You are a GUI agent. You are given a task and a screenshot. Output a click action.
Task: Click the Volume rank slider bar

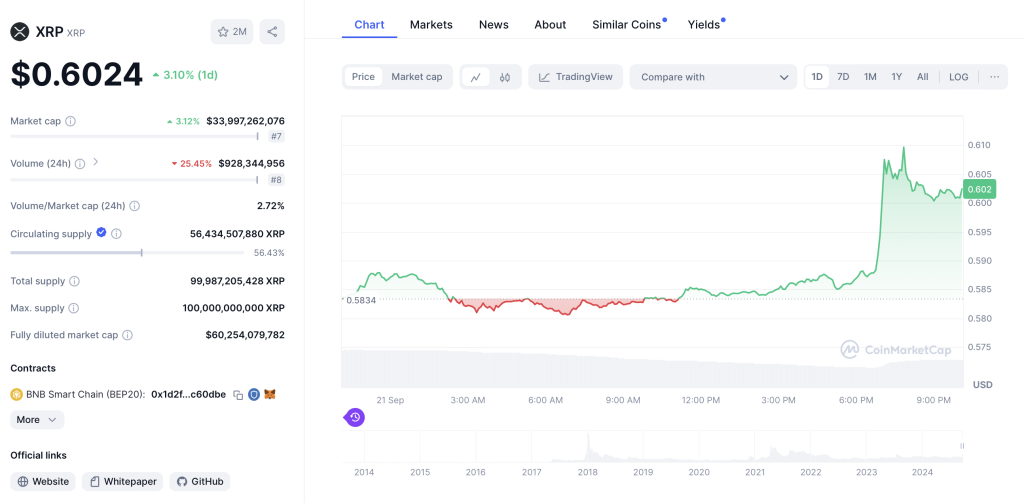135,179
